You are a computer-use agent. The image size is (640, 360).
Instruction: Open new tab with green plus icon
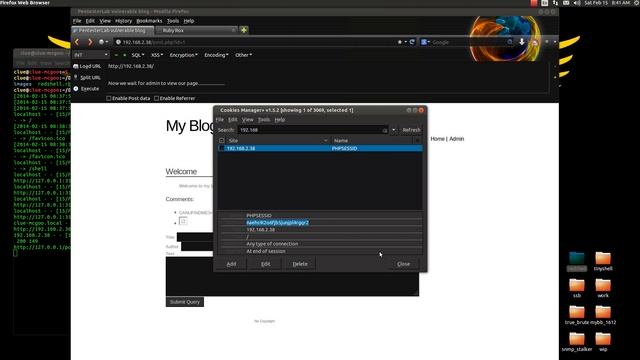[x=244, y=30]
